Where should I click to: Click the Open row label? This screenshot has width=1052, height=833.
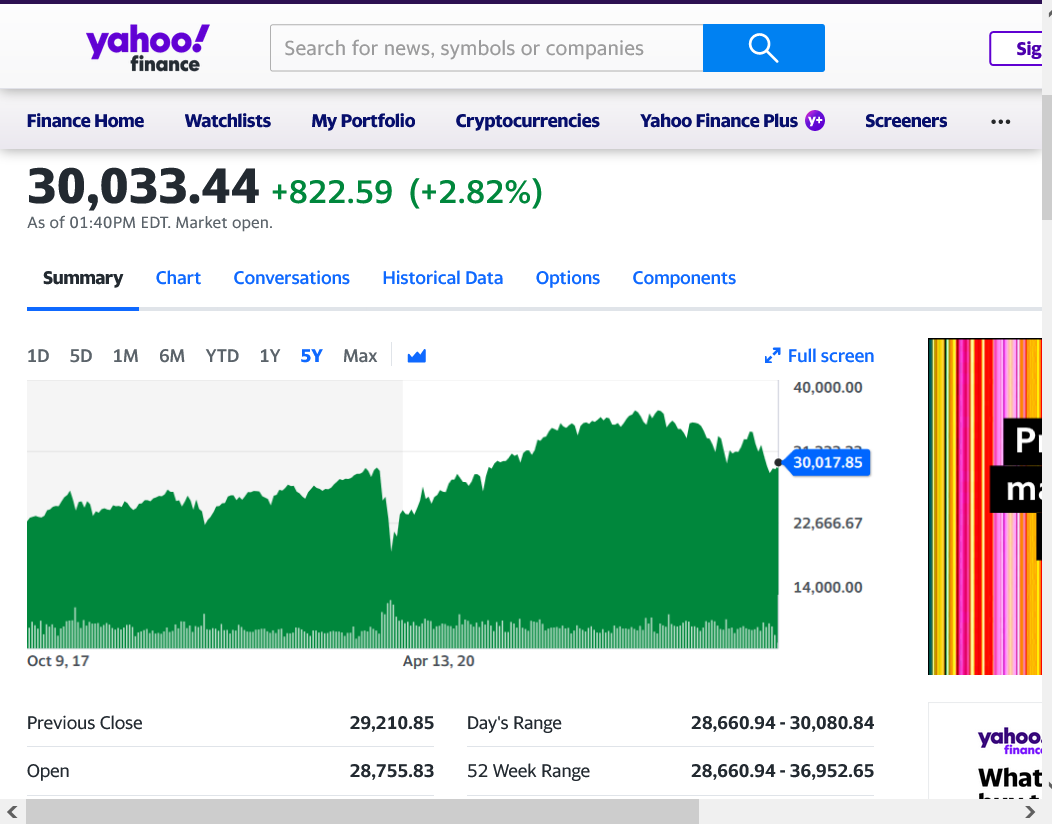[x=48, y=771]
